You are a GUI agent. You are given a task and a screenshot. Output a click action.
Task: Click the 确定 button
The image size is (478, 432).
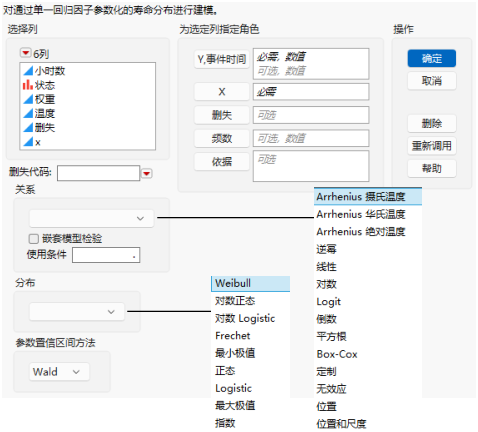pyautogui.click(x=432, y=58)
